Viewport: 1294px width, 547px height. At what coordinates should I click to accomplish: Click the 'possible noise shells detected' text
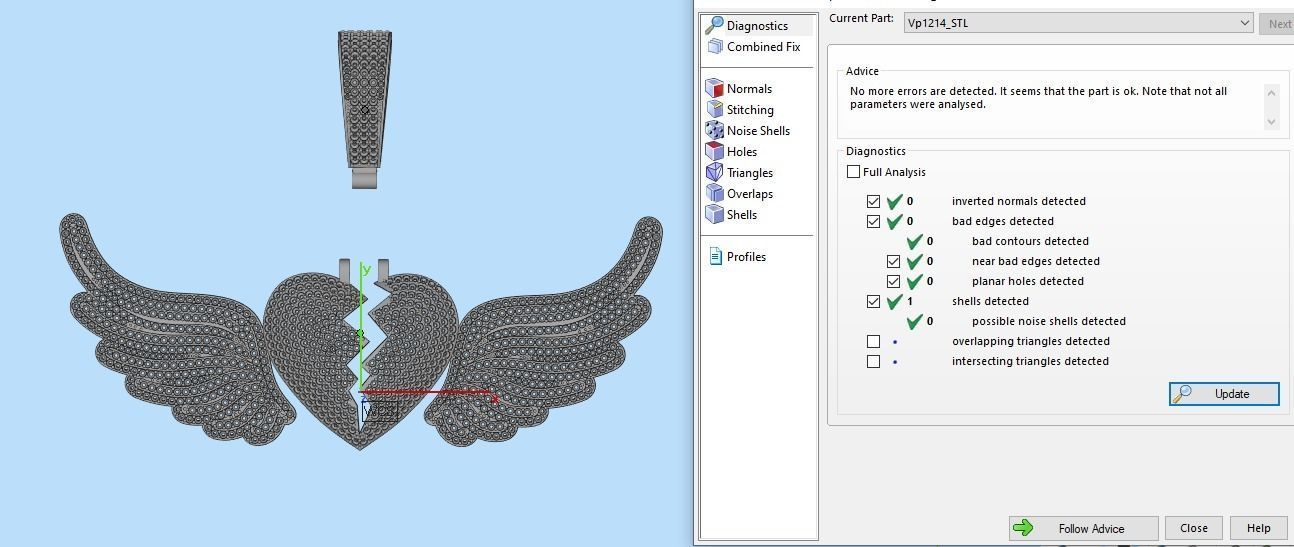pos(1049,321)
